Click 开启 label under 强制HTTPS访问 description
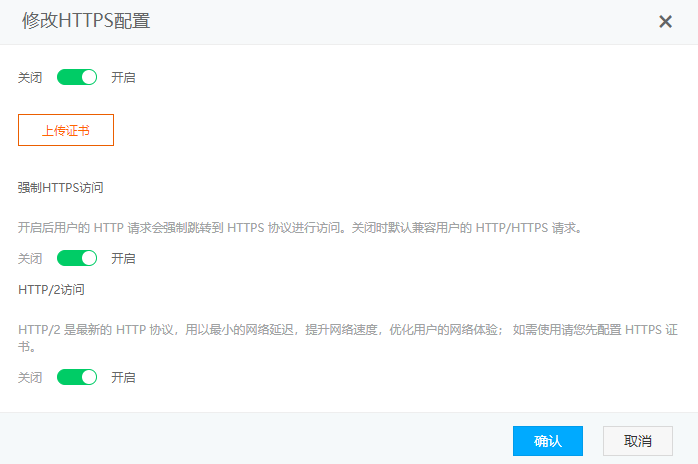 pyautogui.click(x=123, y=258)
